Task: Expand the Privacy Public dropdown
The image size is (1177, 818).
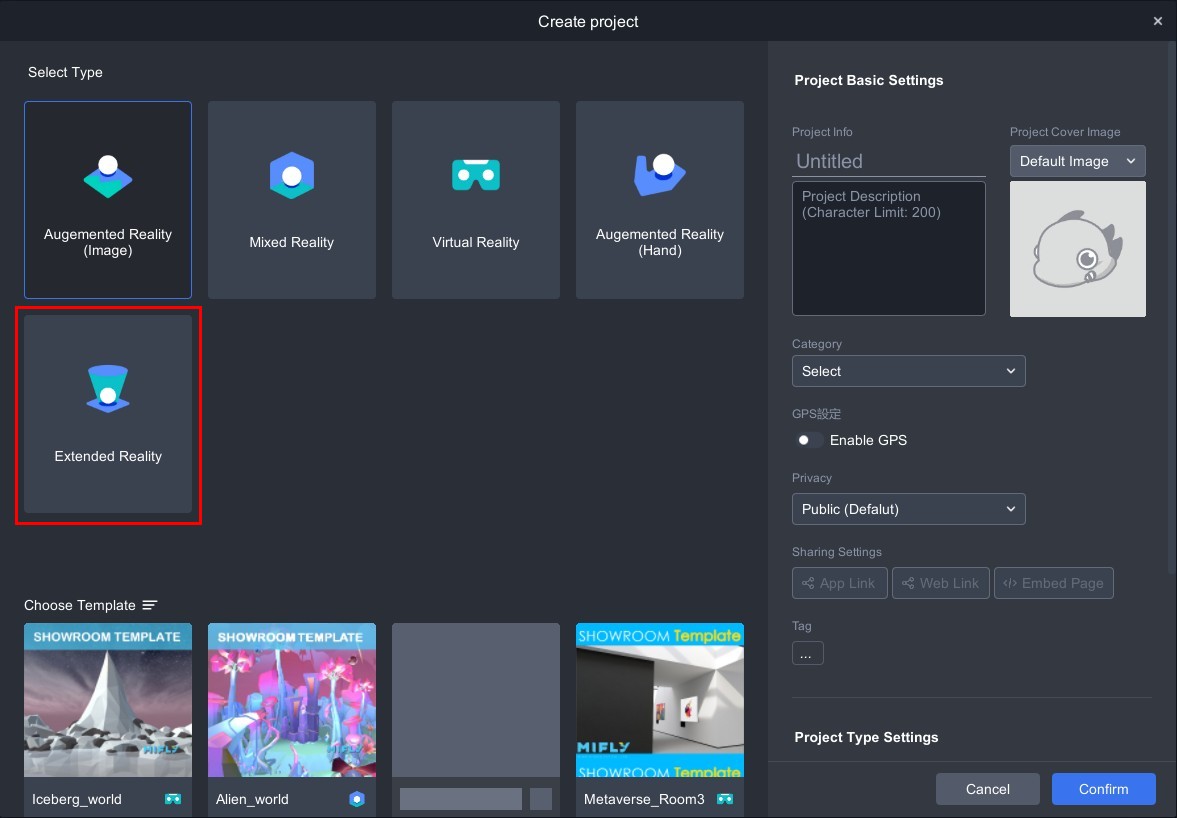Action: point(908,509)
